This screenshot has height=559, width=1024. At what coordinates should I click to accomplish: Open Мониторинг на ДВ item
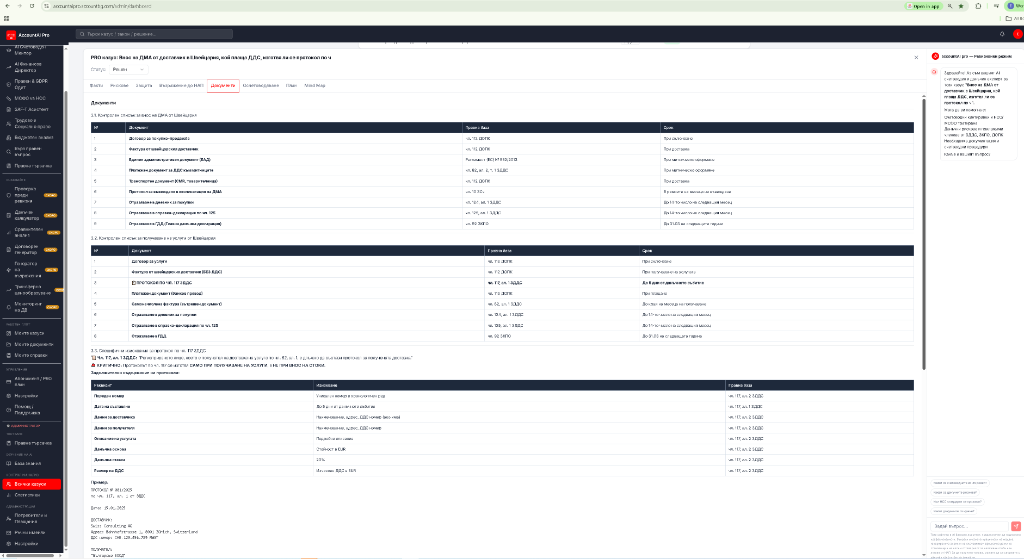point(30,306)
